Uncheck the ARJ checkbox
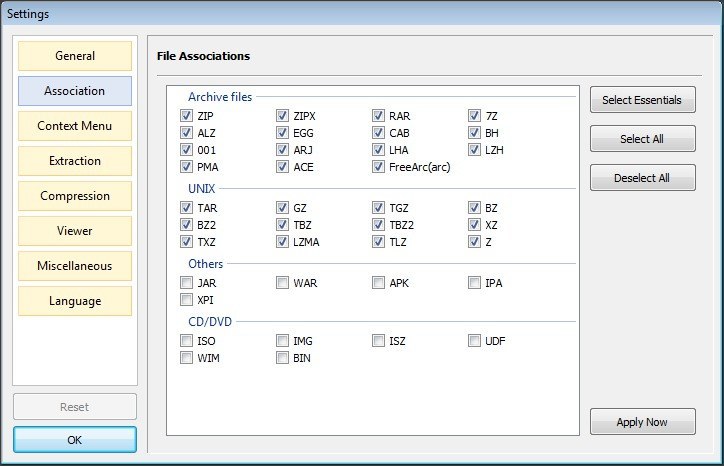Screen dimensions: 724x466 click(282, 150)
